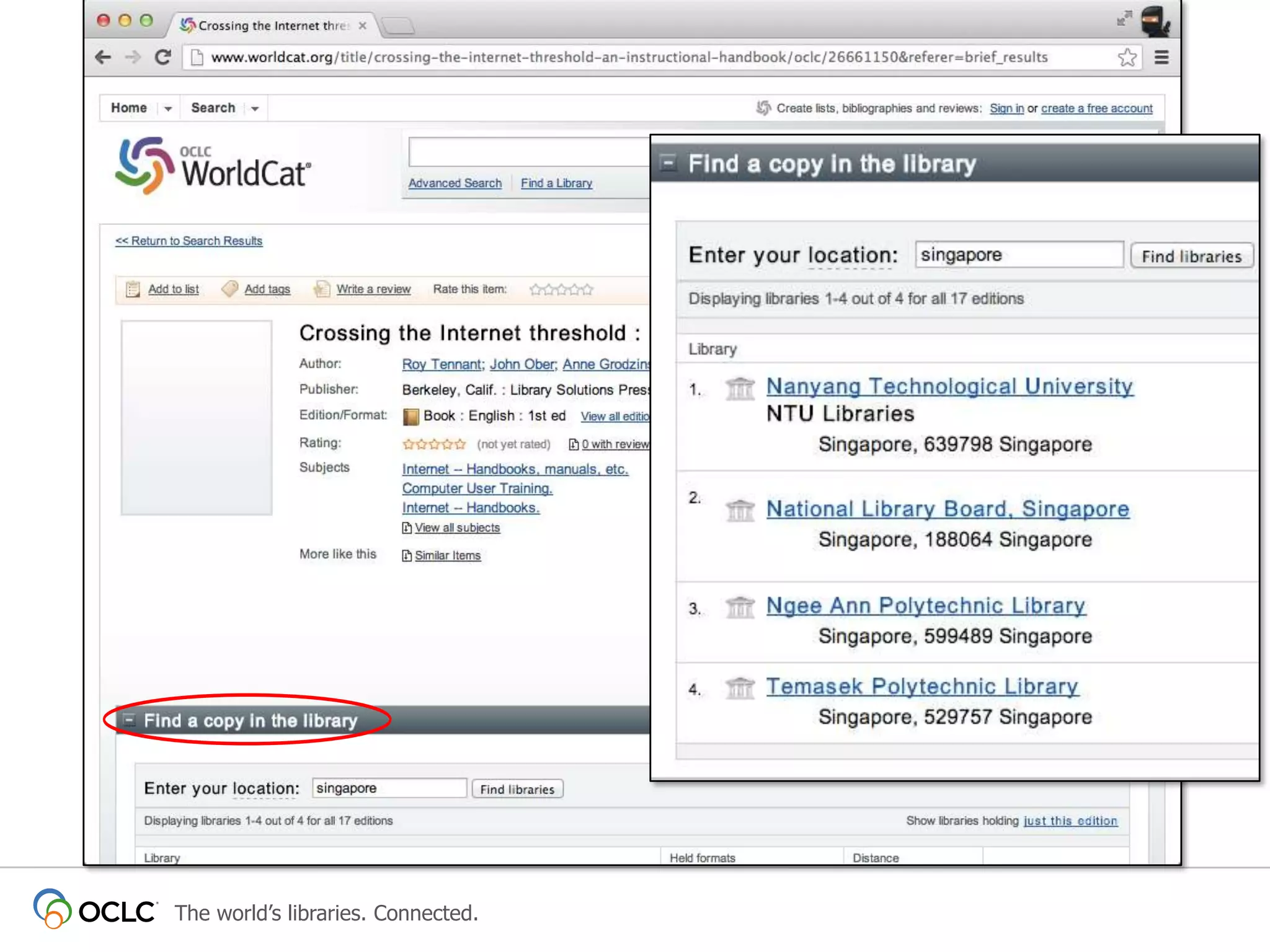This screenshot has width=1270, height=952.
Task: Click create a free account link
Action: 1096,108
